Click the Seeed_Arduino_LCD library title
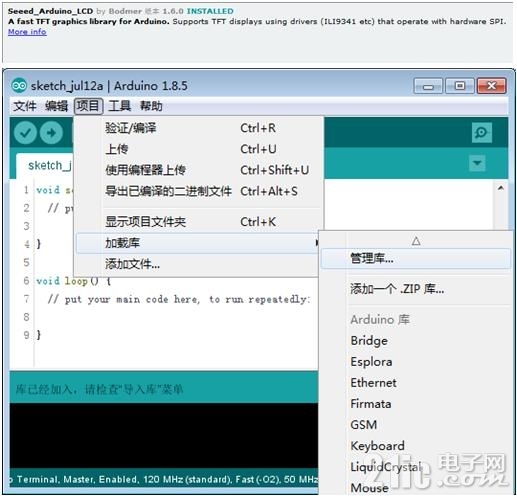 pos(50,11)
